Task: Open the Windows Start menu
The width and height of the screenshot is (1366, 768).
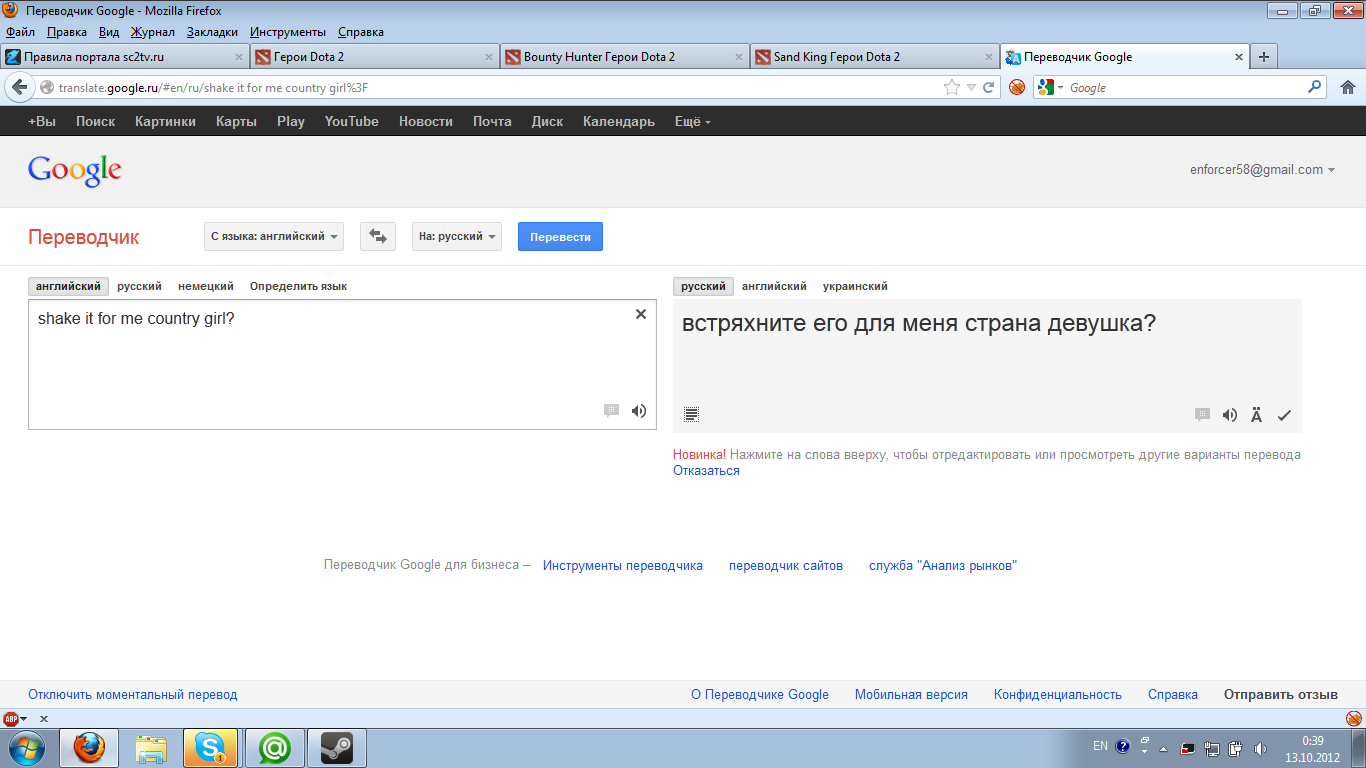Action: [x=26, y=747]
